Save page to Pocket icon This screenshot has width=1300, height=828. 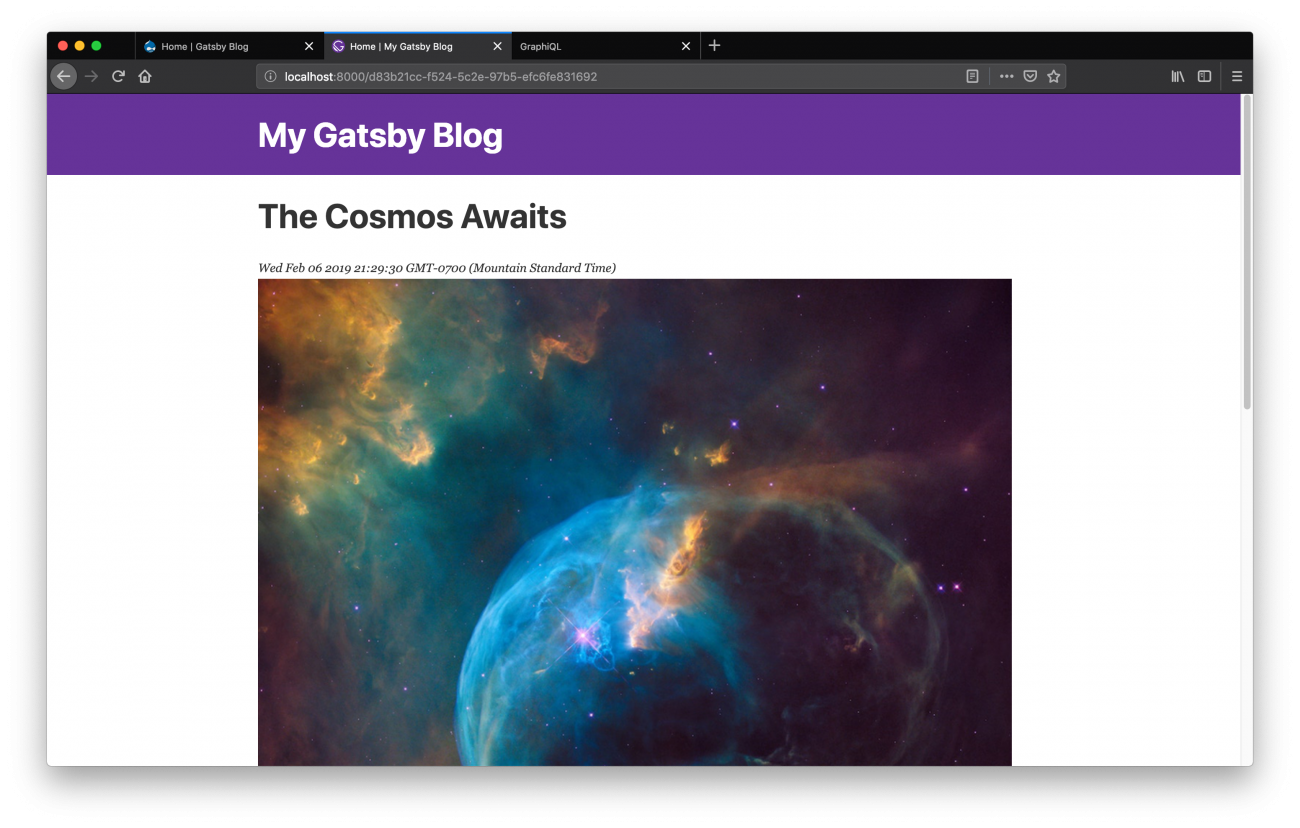pyautogui.click(x=1030, y=76)
